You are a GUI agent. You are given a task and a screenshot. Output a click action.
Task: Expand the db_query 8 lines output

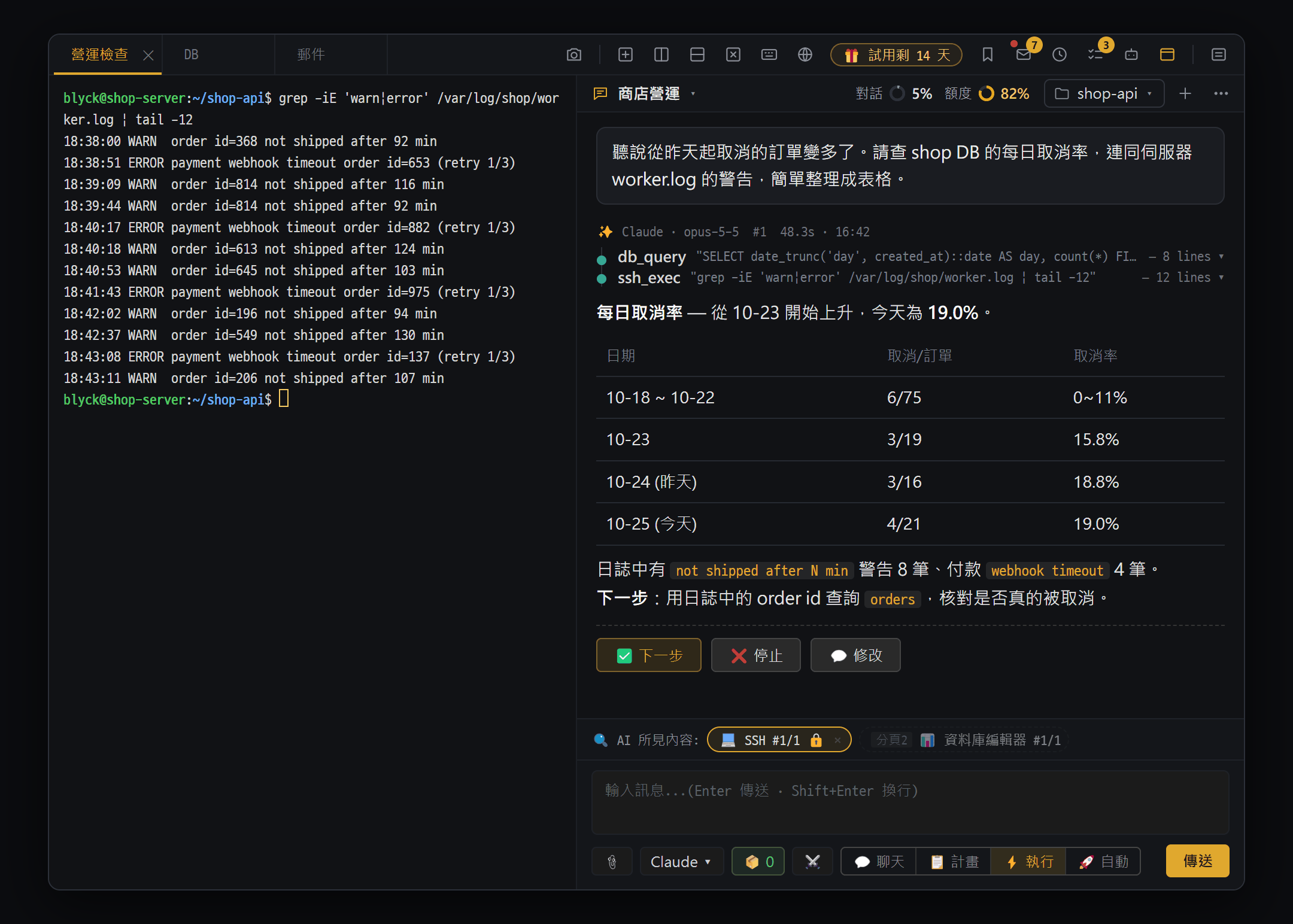click(1186, 256)
